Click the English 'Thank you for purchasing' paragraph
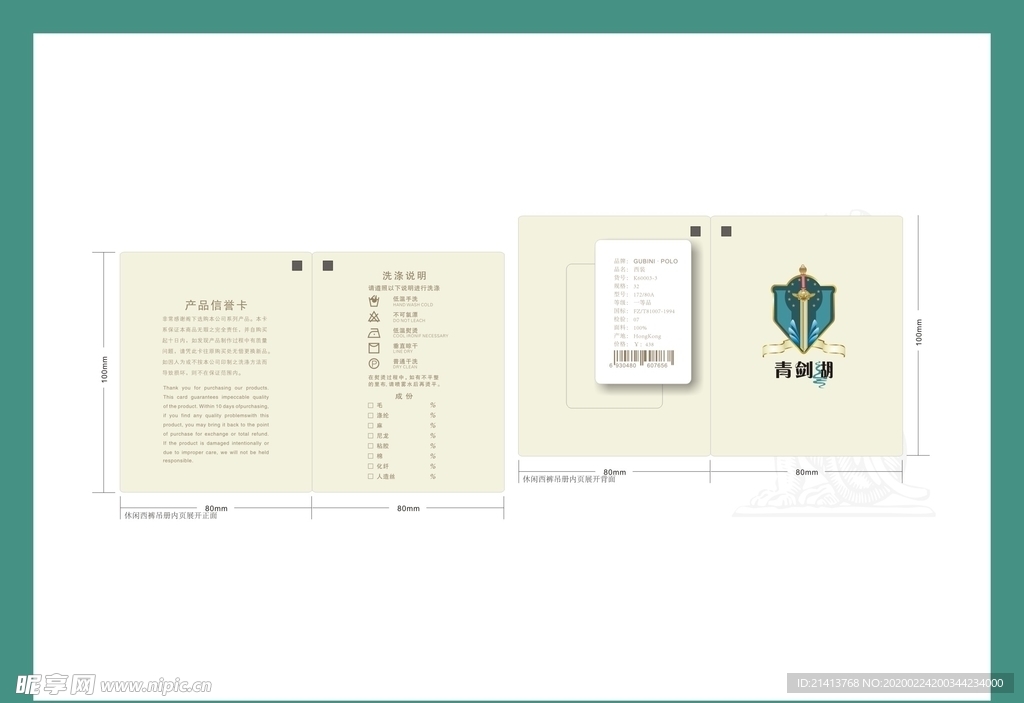1024x703 pixels. point(216,424)
